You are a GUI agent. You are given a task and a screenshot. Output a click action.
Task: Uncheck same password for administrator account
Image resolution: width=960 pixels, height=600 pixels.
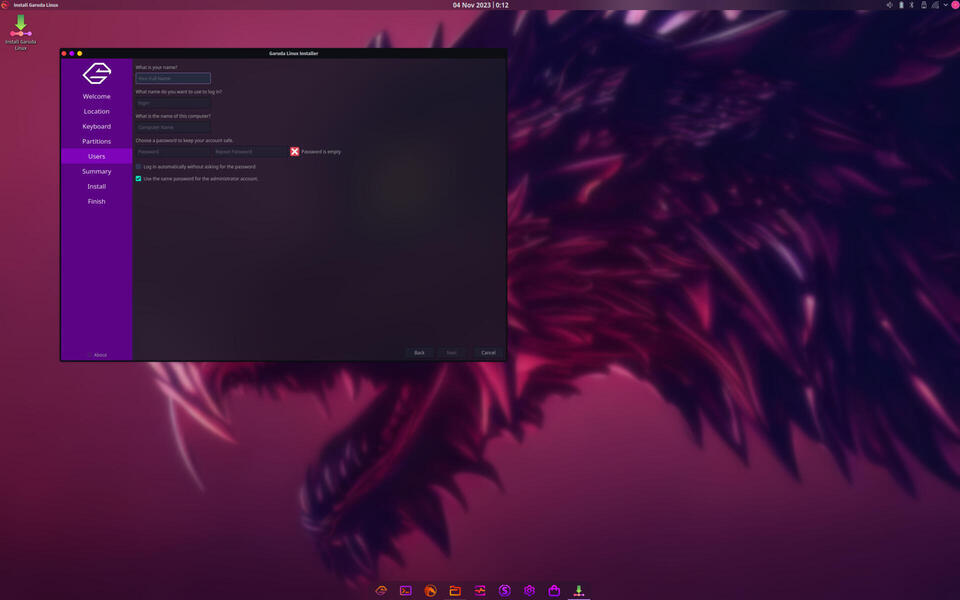[138, 179]
